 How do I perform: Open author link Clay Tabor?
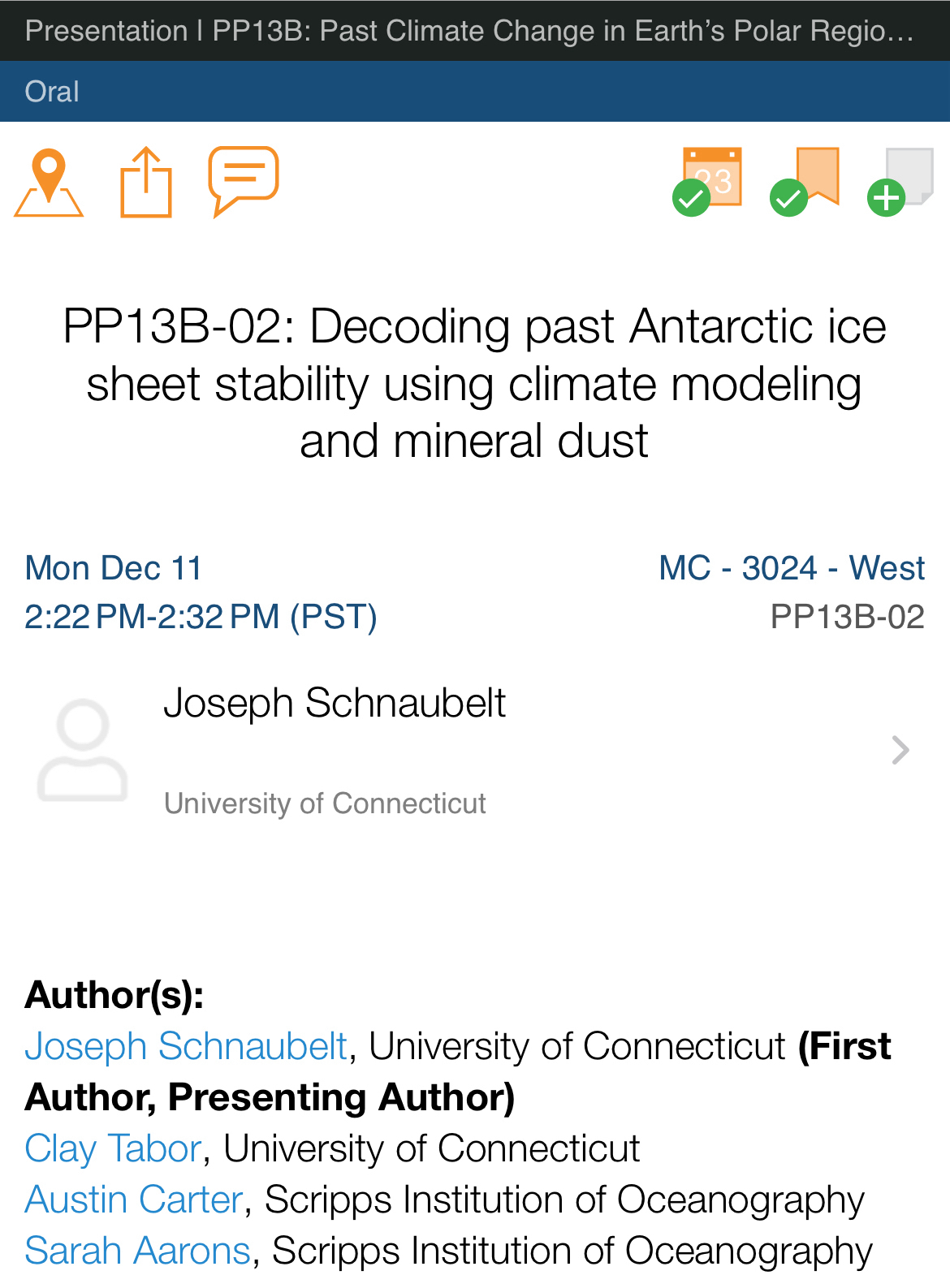[x=114, y=1148]
